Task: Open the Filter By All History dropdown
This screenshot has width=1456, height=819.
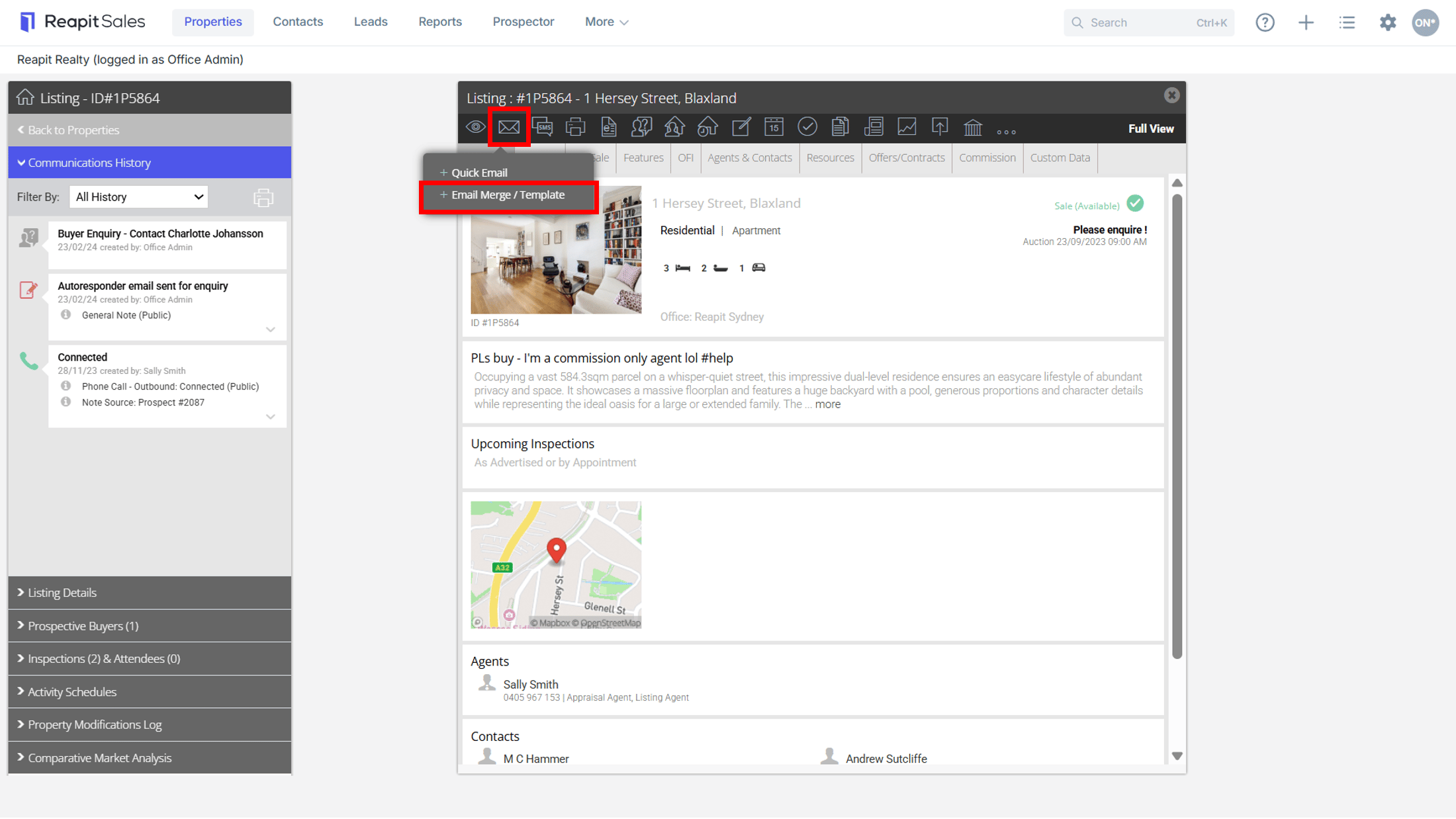Action: 138,197
